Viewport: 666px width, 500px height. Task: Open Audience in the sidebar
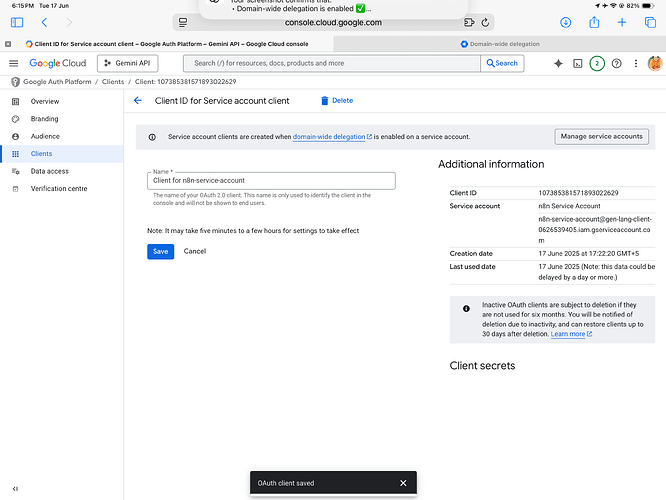coord(62,136)
